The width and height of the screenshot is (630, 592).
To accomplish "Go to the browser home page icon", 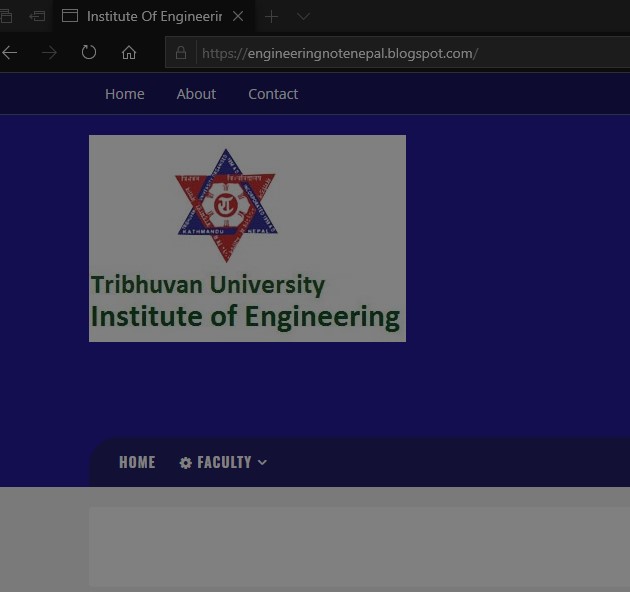I will 129,53.
